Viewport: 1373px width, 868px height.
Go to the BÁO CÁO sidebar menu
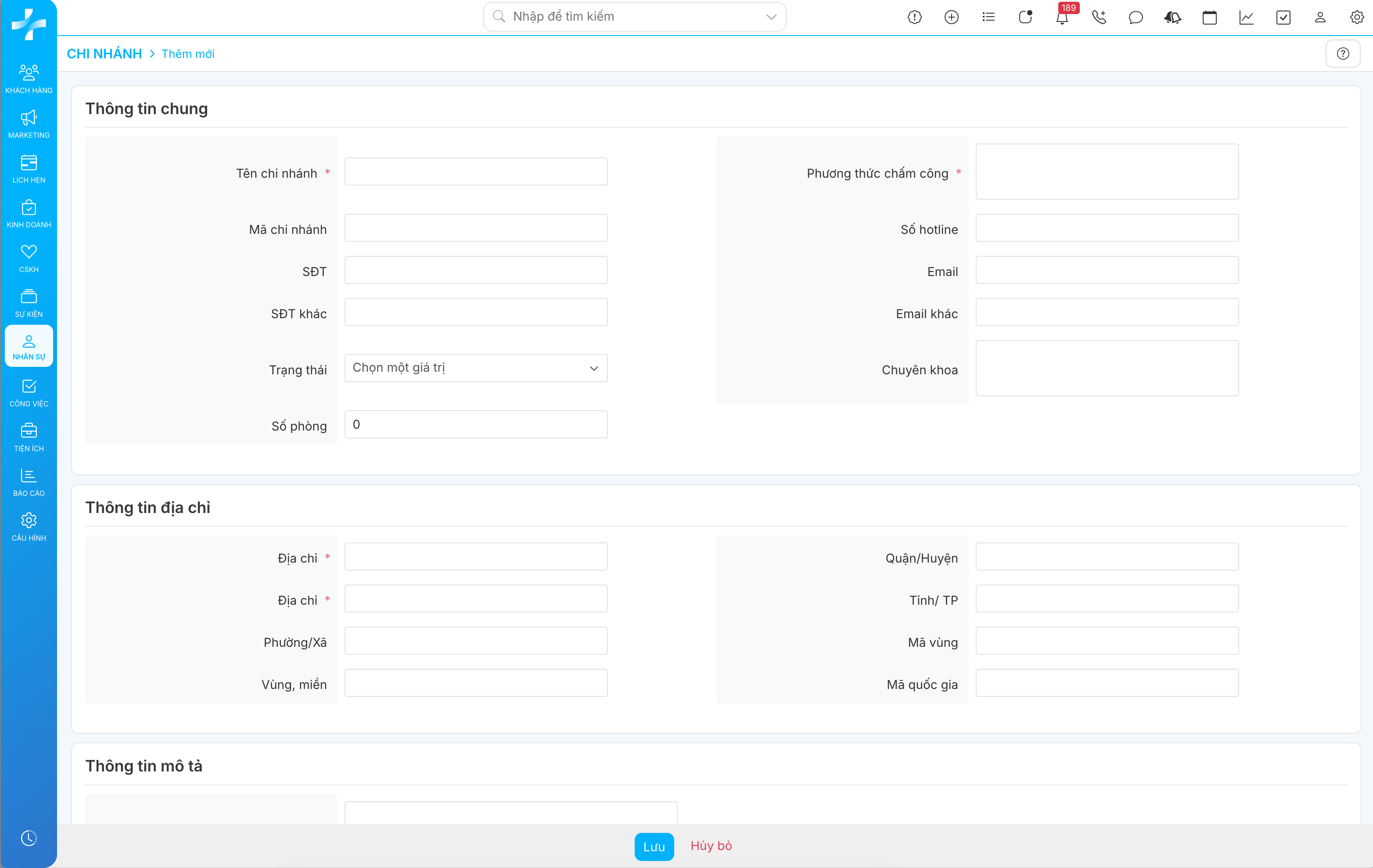[x=29, y=482]
